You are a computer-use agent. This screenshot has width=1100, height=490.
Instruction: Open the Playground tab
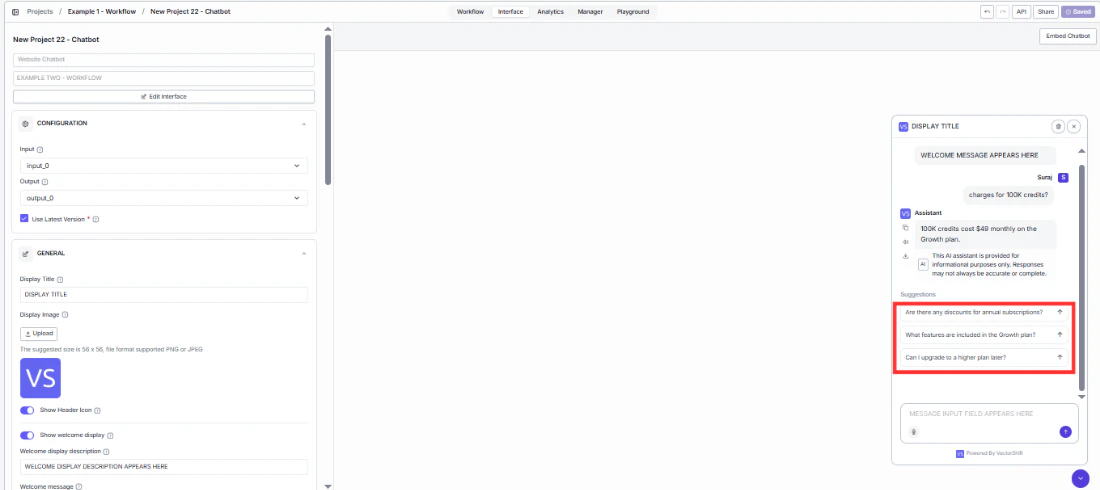point(633,12)
